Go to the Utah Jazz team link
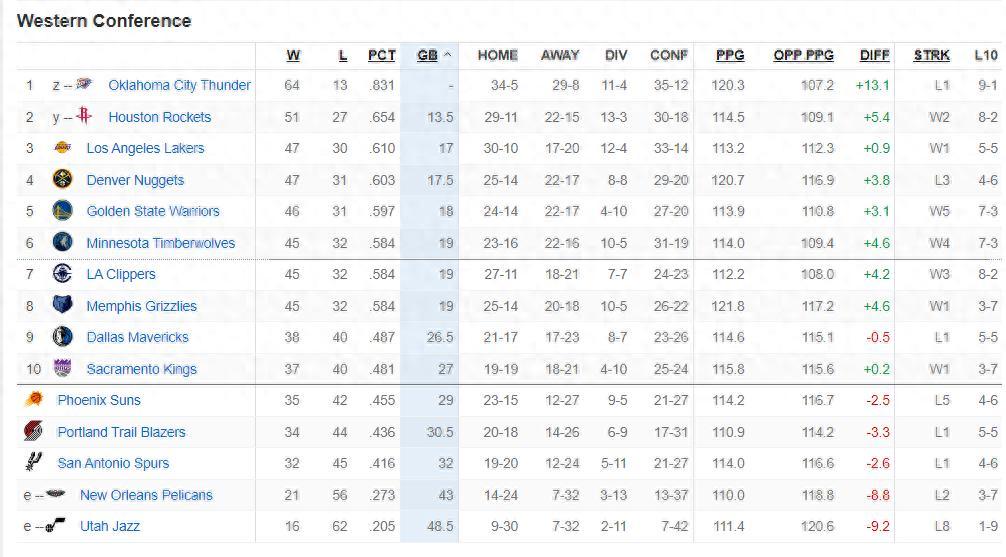The width and height of the screenshot is (1006, 557). (110, 526)
